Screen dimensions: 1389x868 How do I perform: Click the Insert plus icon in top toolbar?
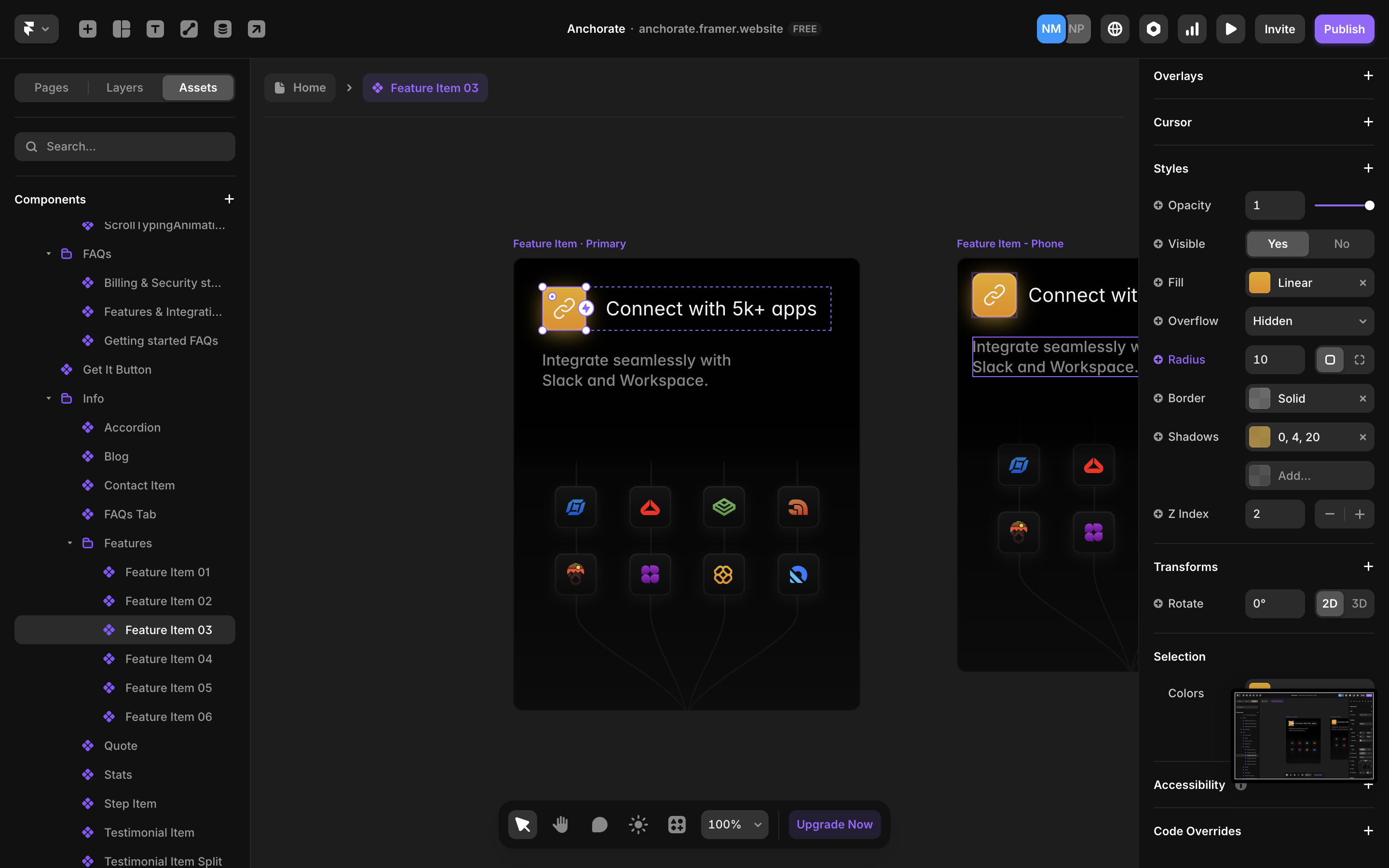[x=87, y=29]
